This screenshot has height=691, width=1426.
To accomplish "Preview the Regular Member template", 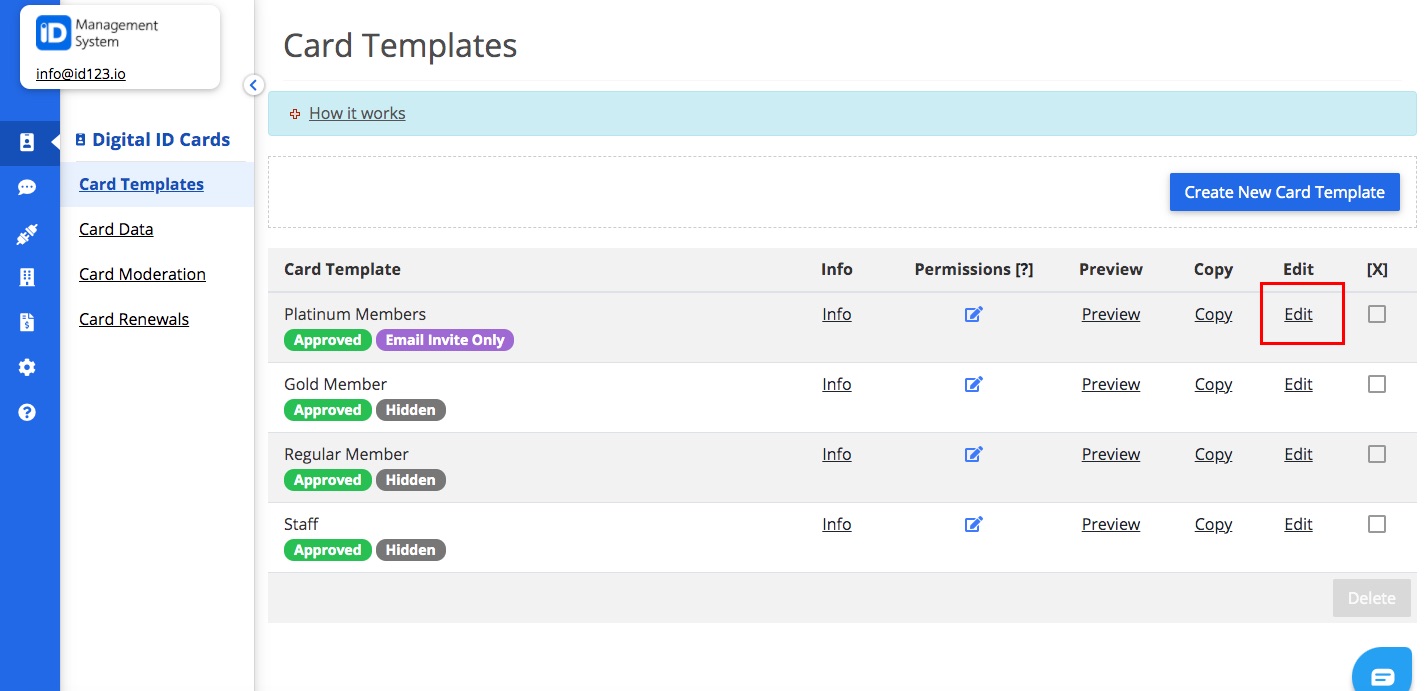I will point(1110,454).
